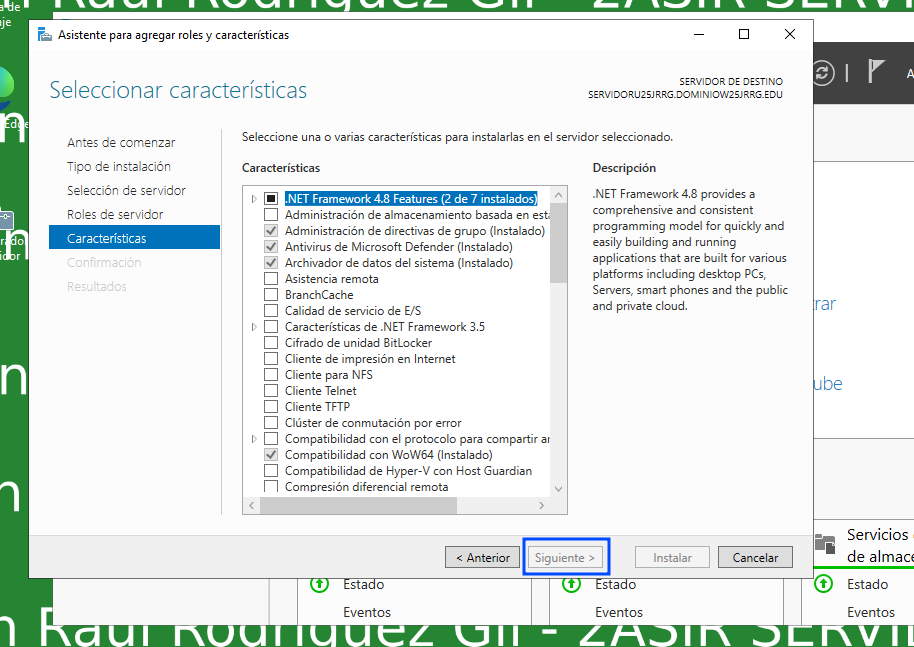Click Estado under the storage services tile
This screenshot has height=647, width=914.
(867, 584)
